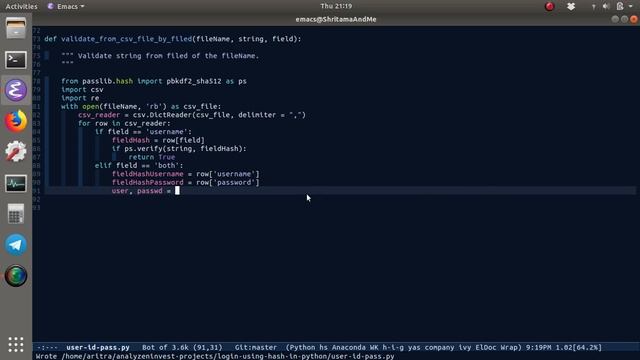Click the 9:19PM time in mode line
640x360 pixels.
coord(538,347)
